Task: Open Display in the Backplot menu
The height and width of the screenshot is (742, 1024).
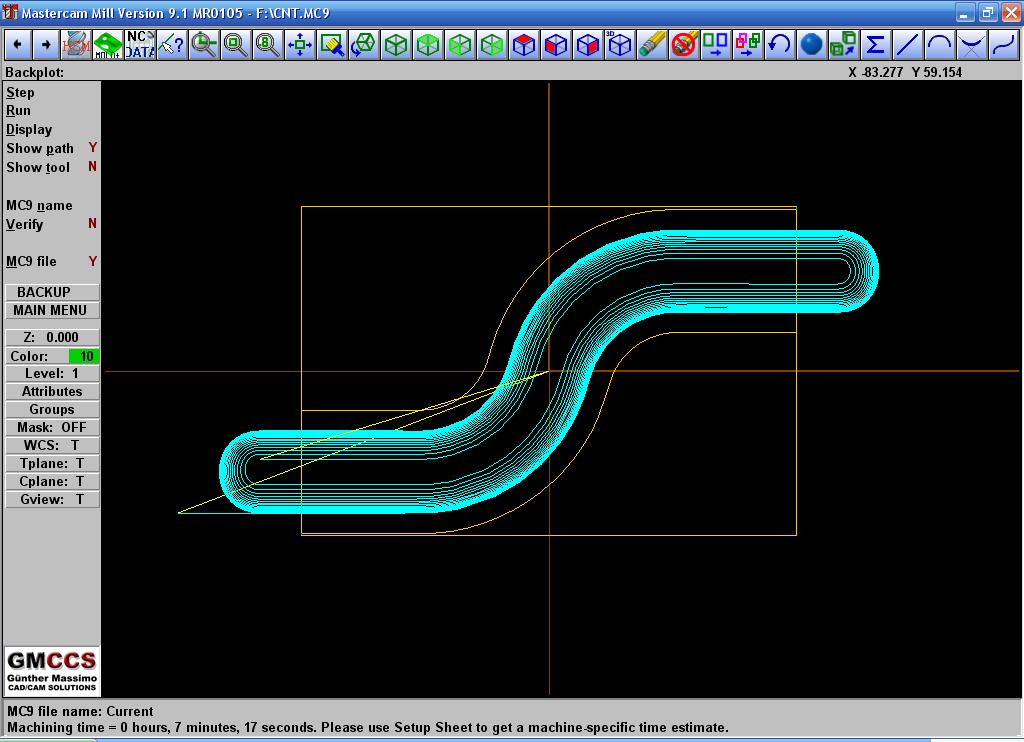Action: point(29,129)
